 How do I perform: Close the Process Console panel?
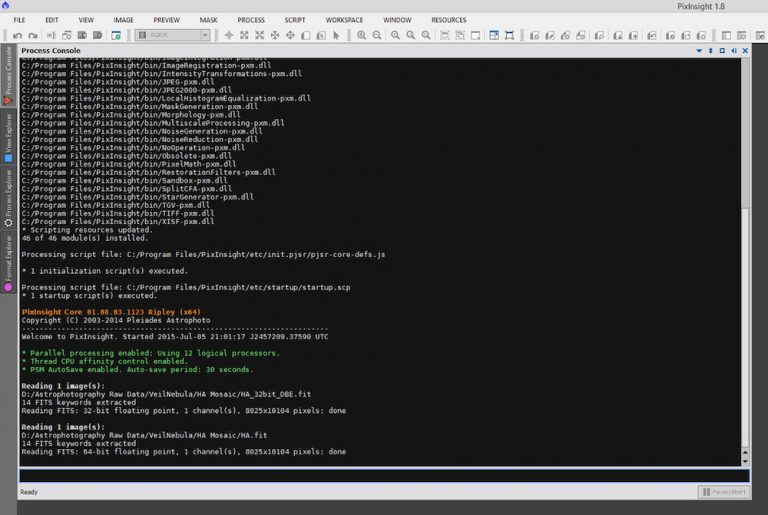[743, 50]
